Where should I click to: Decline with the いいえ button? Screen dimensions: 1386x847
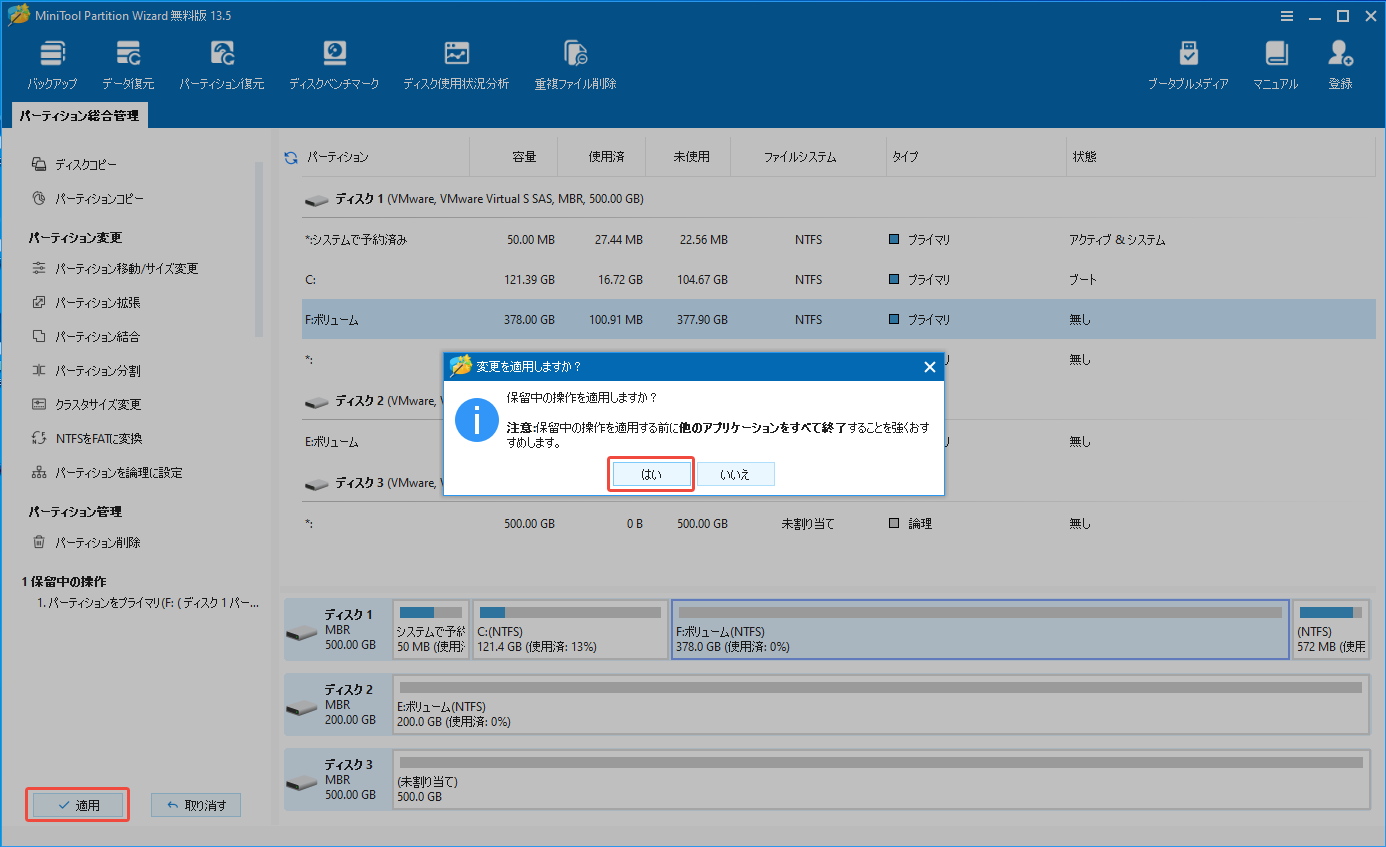[x=736, y=473]
